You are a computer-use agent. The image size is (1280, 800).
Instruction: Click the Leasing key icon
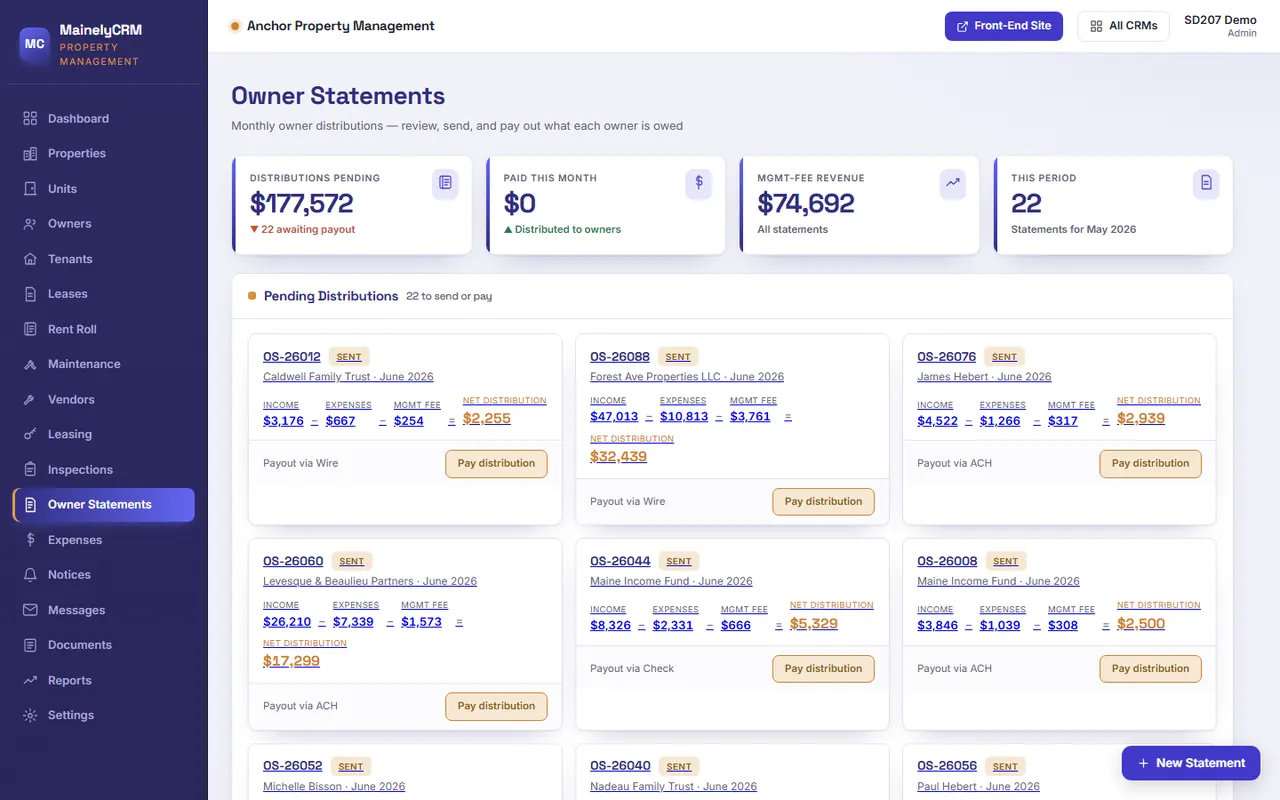tap(30, 434)
